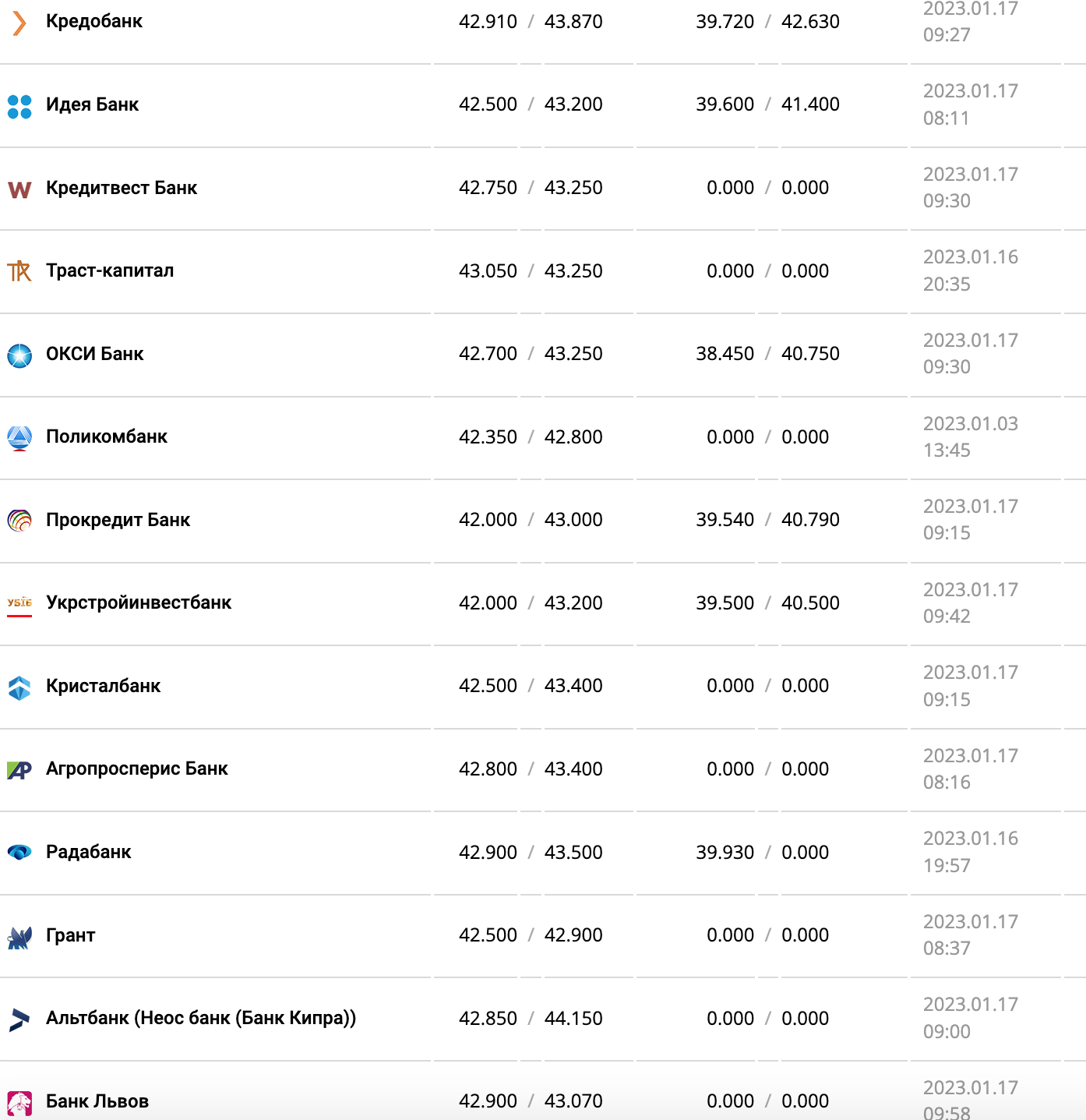
Task: Open the Кредобанк bank link
Action: (x=94, y=21)
